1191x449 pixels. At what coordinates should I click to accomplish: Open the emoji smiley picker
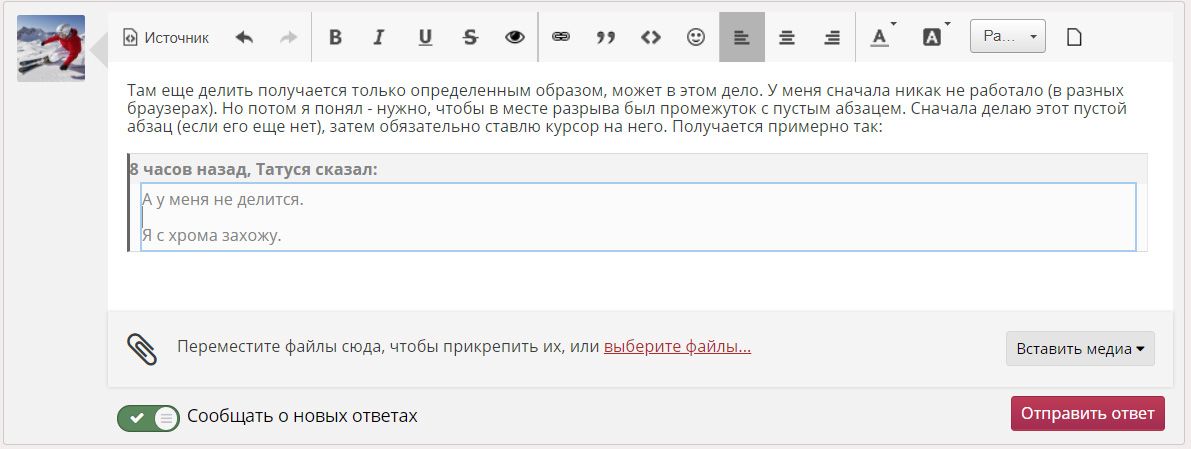[696, 38]
